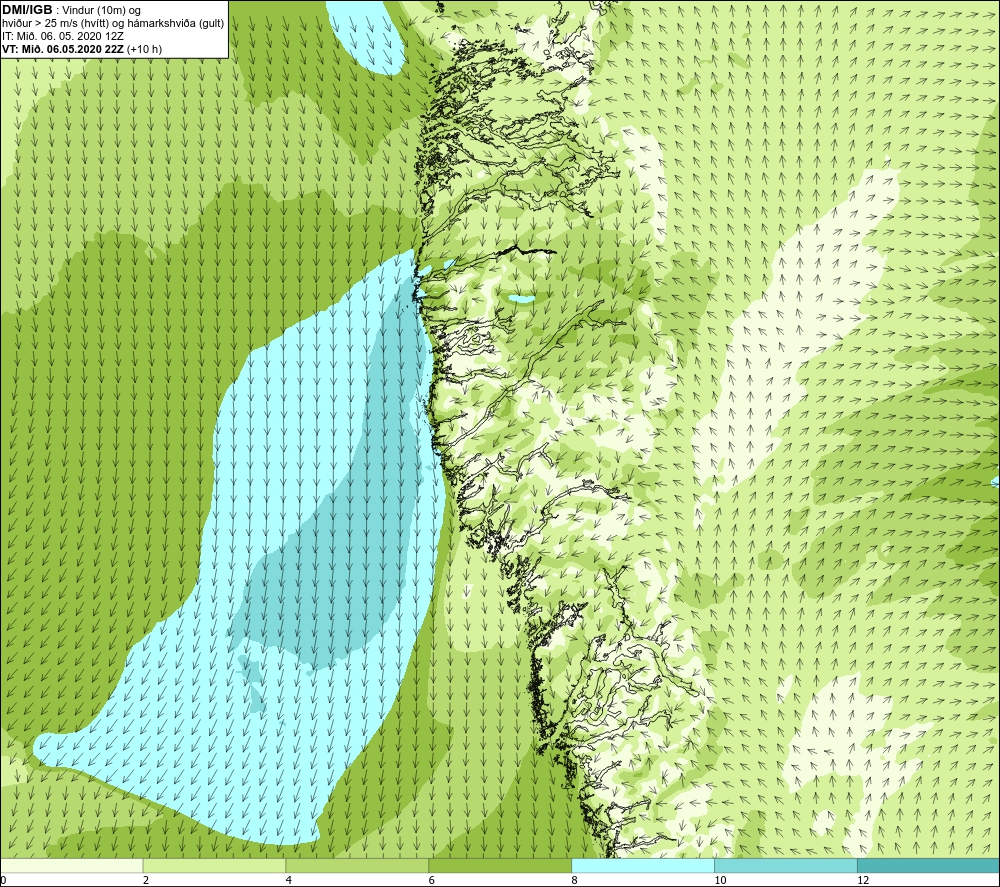Click the "DMI/IGB" title text

pos(27,10)
